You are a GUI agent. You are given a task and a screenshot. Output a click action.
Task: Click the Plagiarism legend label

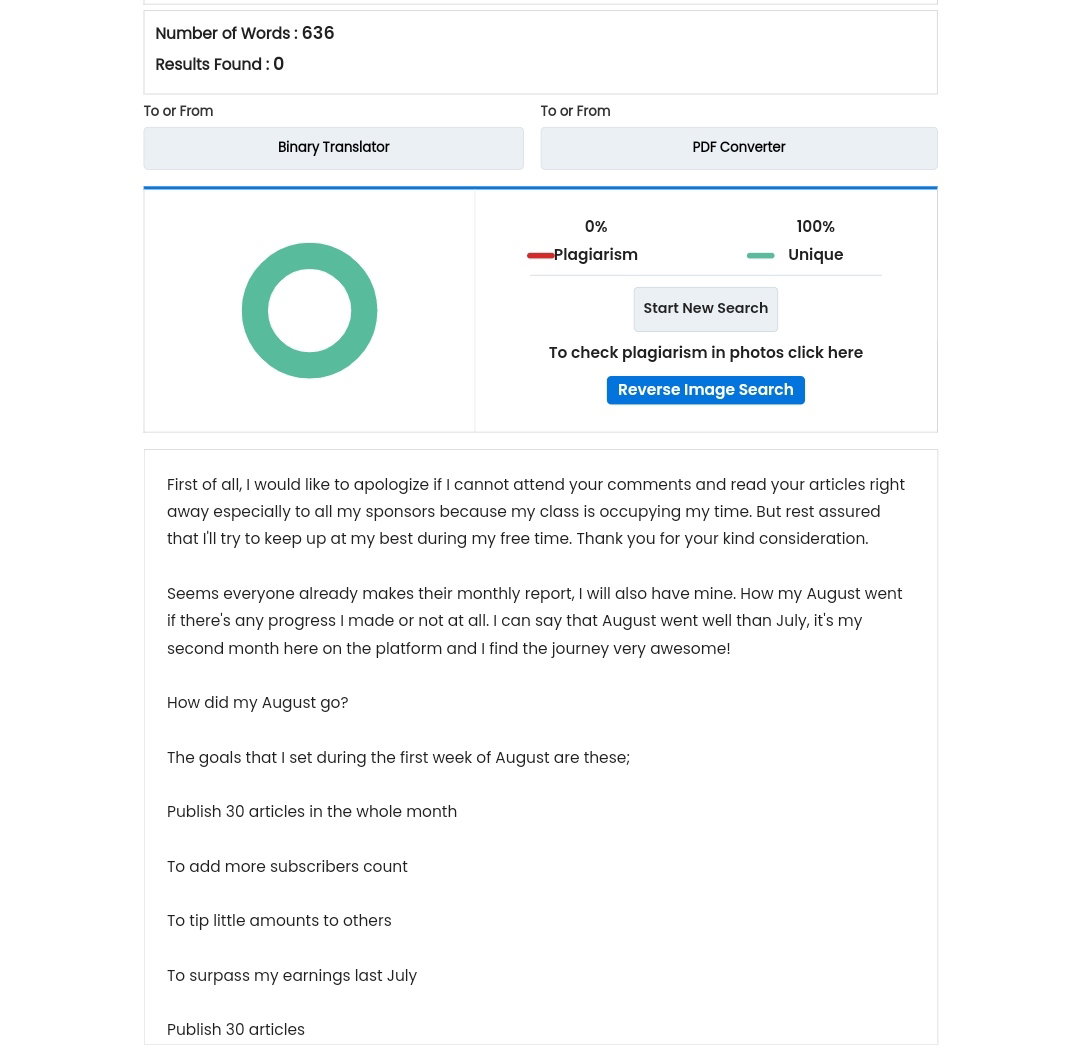(x=596, y=255)
